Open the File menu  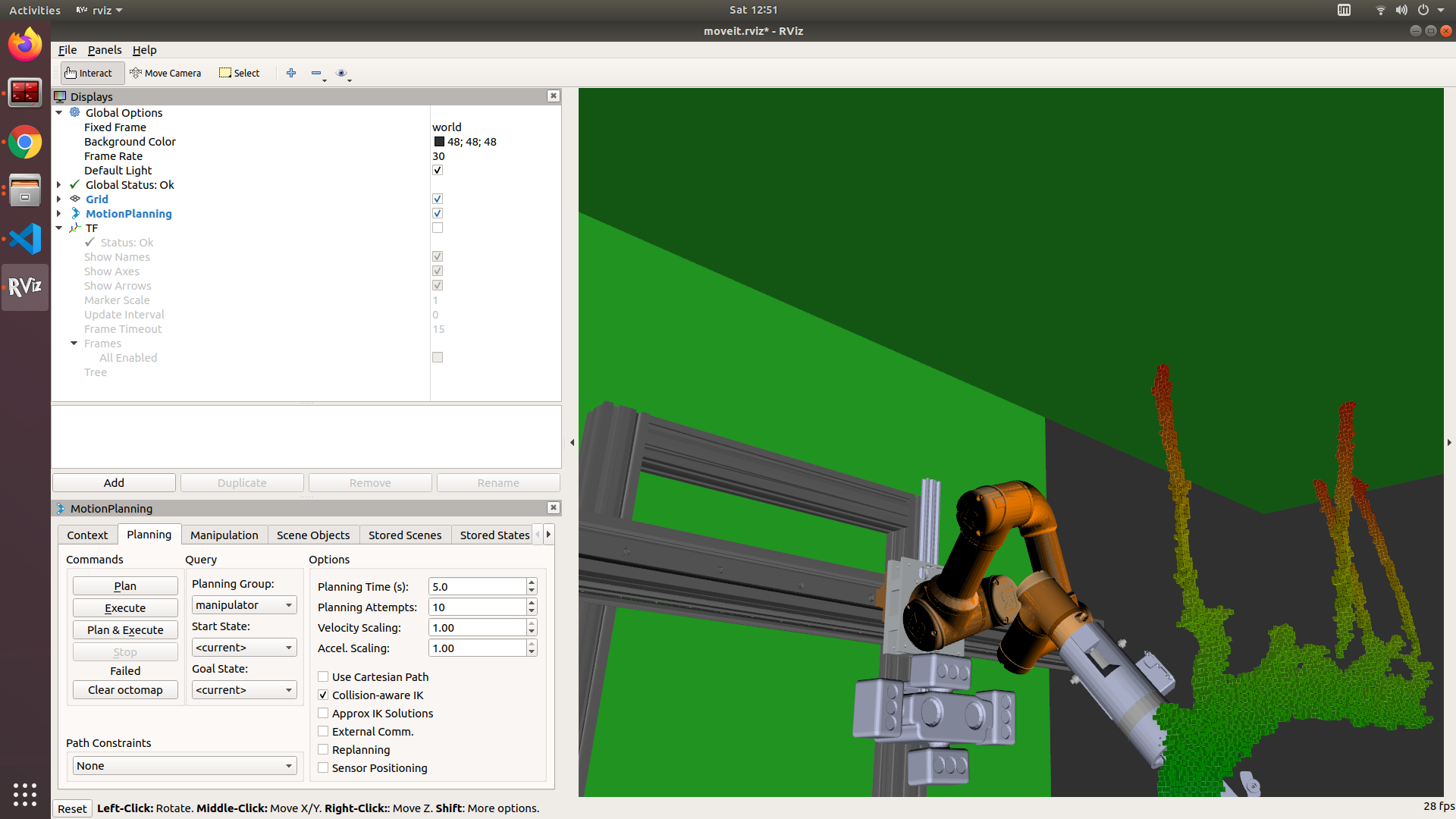click(67, 49)
